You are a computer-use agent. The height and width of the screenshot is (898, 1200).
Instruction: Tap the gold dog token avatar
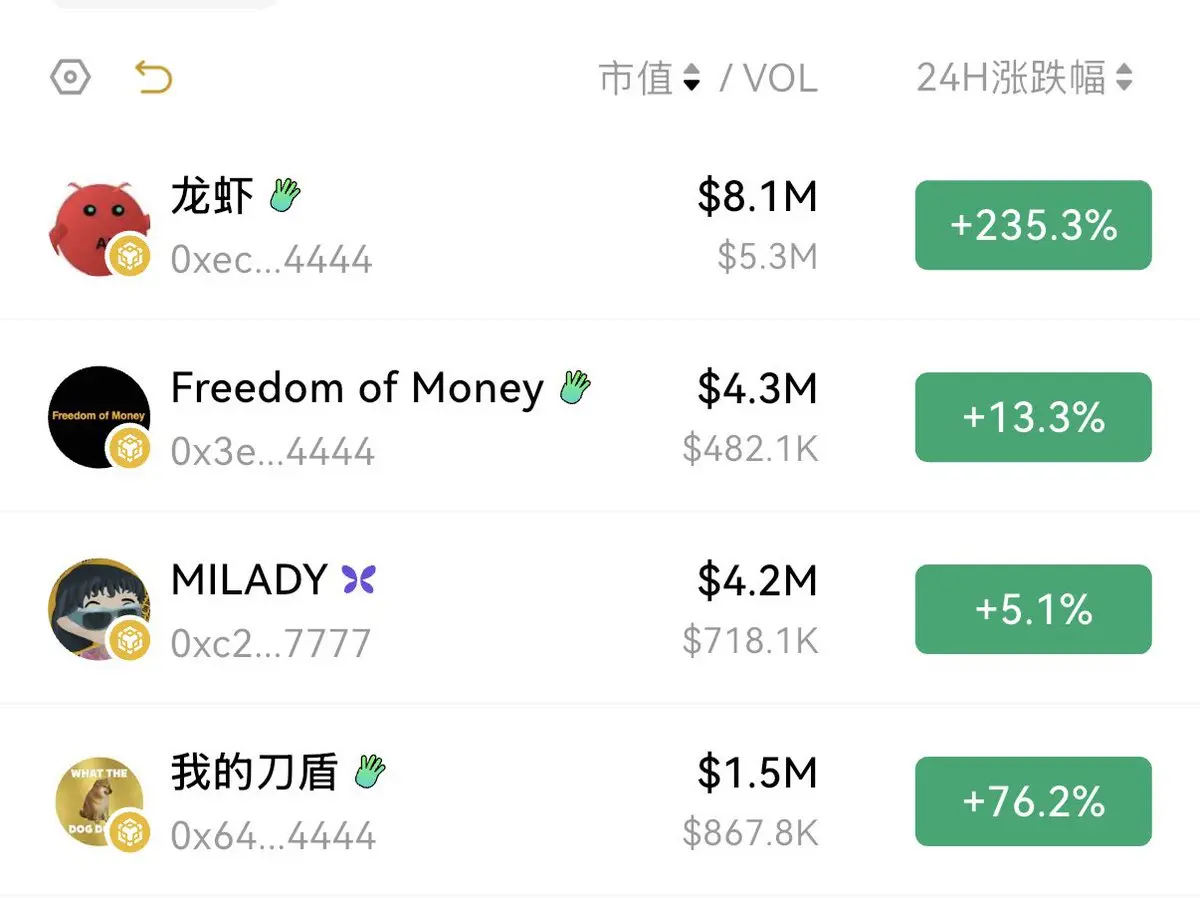[x=99, y=803]
